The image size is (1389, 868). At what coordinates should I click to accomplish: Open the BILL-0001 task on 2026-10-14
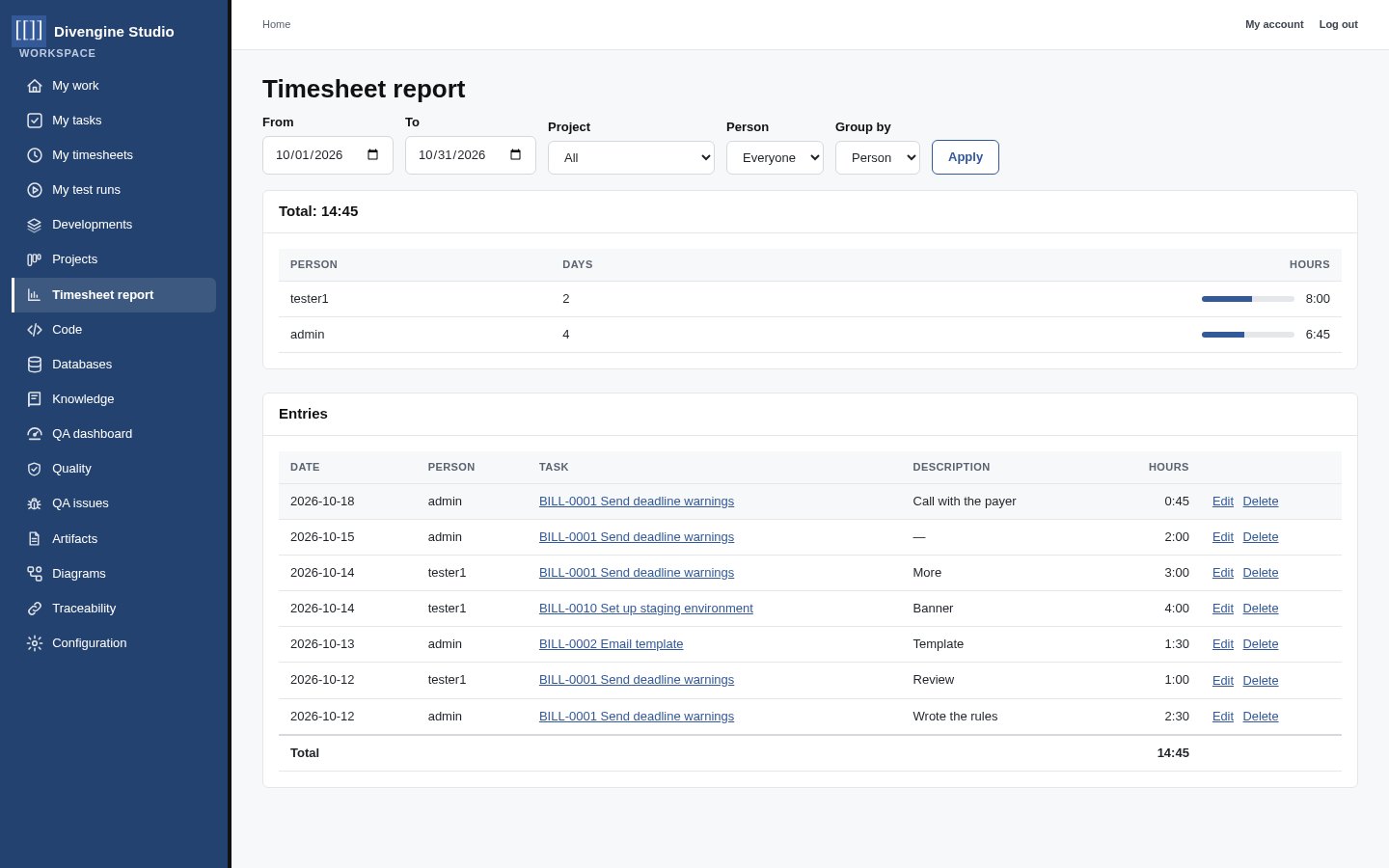pos(637,573)
